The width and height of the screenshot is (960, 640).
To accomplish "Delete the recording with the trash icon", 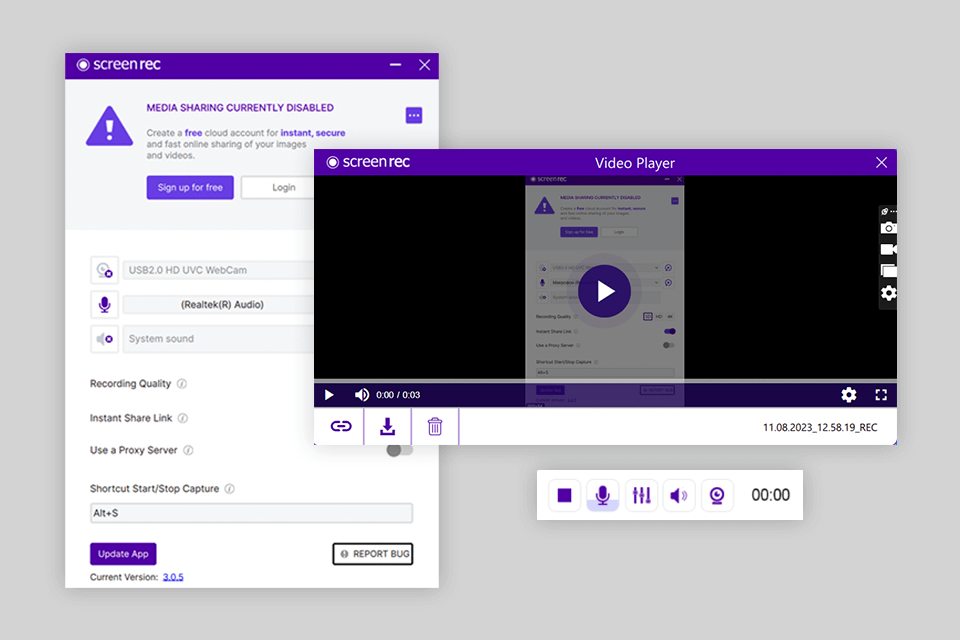I will pos(435,426).
